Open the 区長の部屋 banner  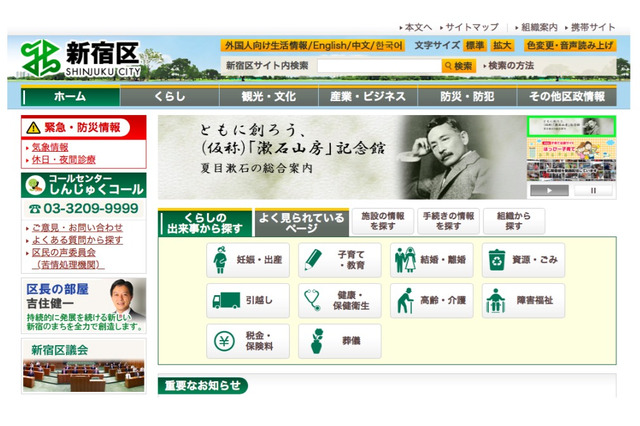(84, 306)
